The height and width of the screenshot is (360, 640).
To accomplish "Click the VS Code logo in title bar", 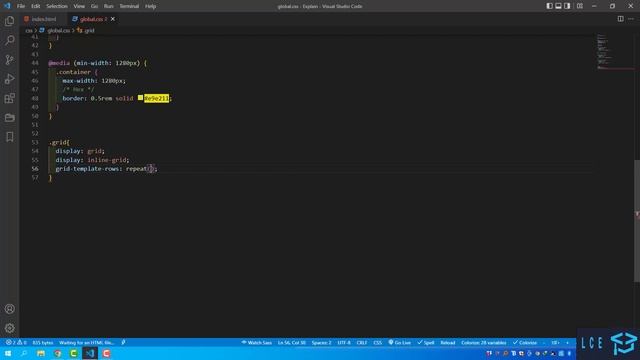I will pos(7,6).
